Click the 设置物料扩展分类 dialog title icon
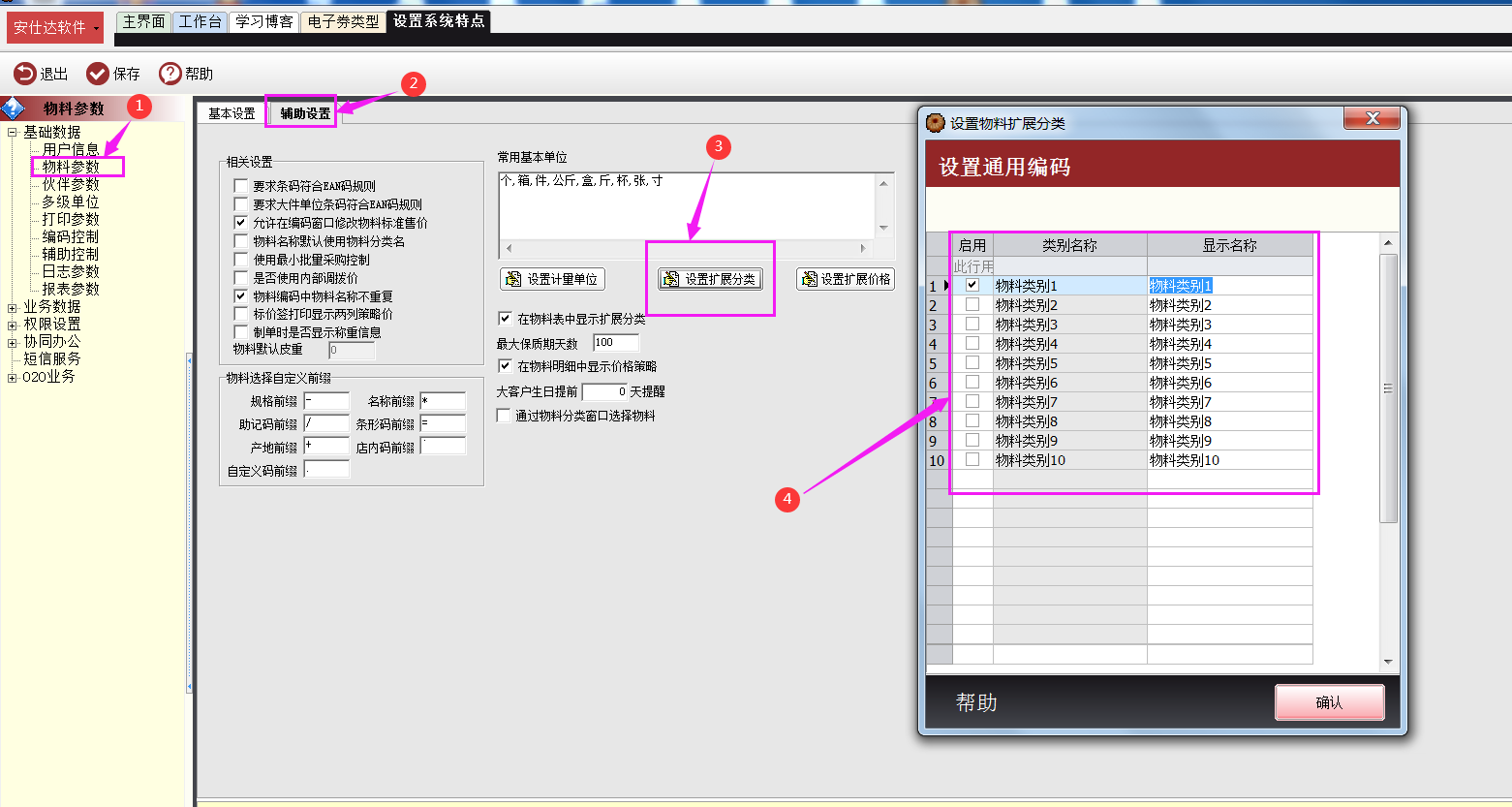 click(x=936, y=123)
